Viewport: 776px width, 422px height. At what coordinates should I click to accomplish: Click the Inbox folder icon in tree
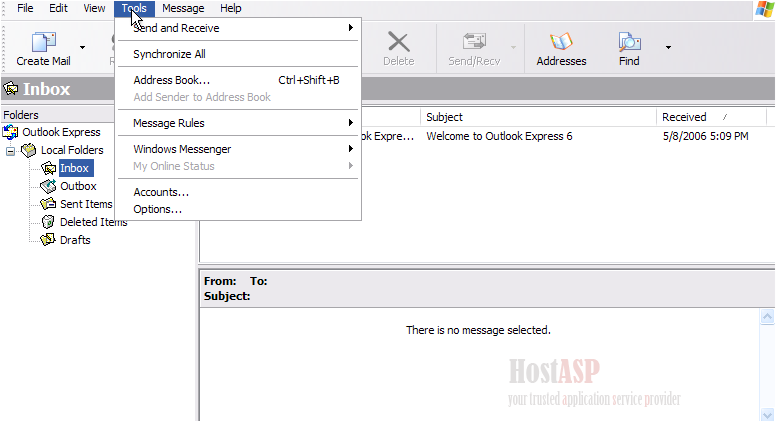[x=48, y=168]
